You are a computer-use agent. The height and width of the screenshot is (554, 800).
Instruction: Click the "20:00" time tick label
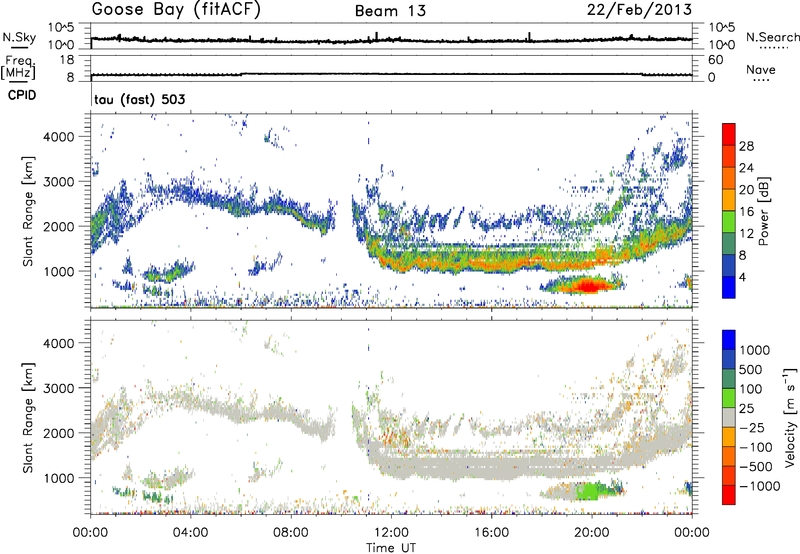591,533
